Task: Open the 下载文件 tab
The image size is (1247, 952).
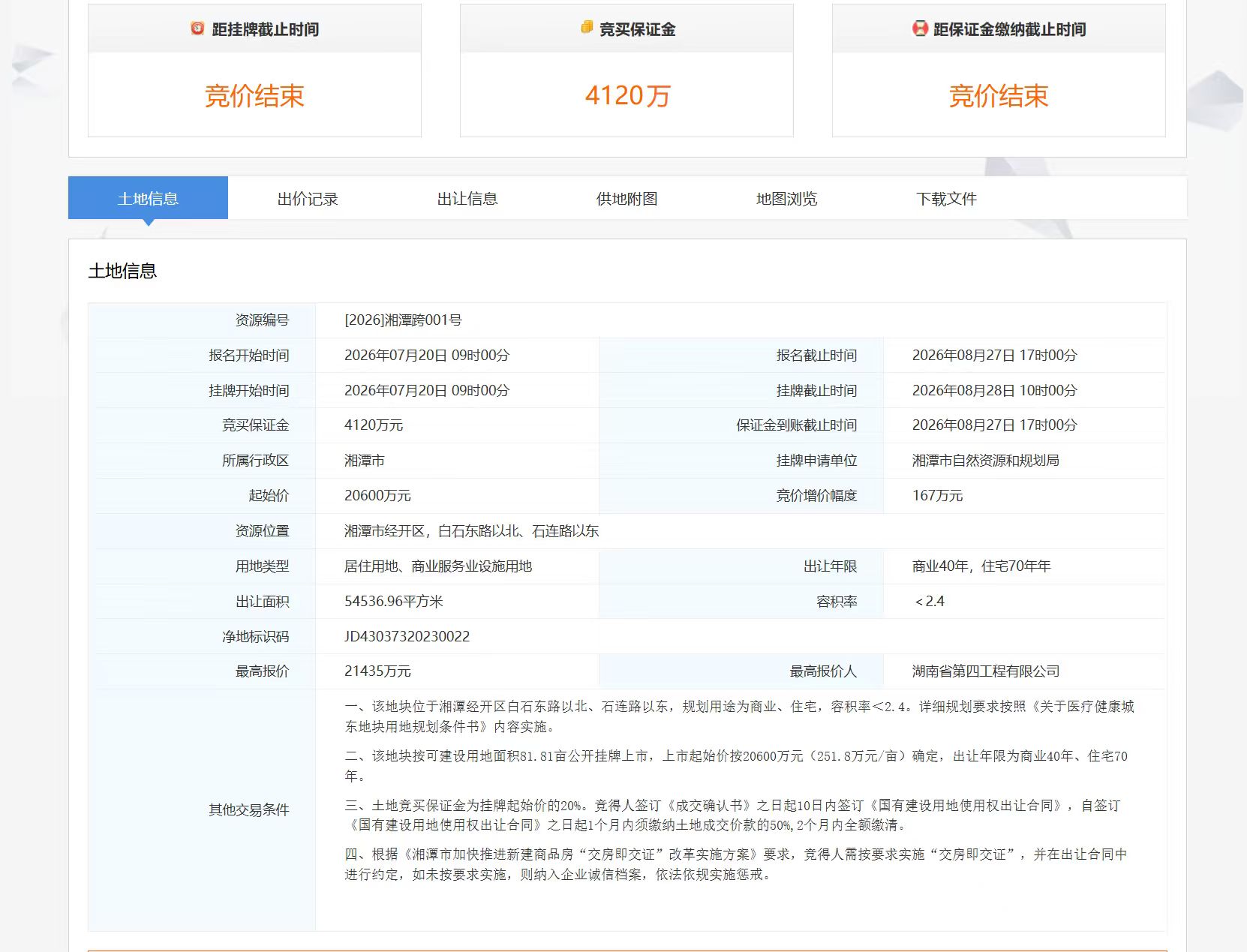Action: [x=946, y=198]
